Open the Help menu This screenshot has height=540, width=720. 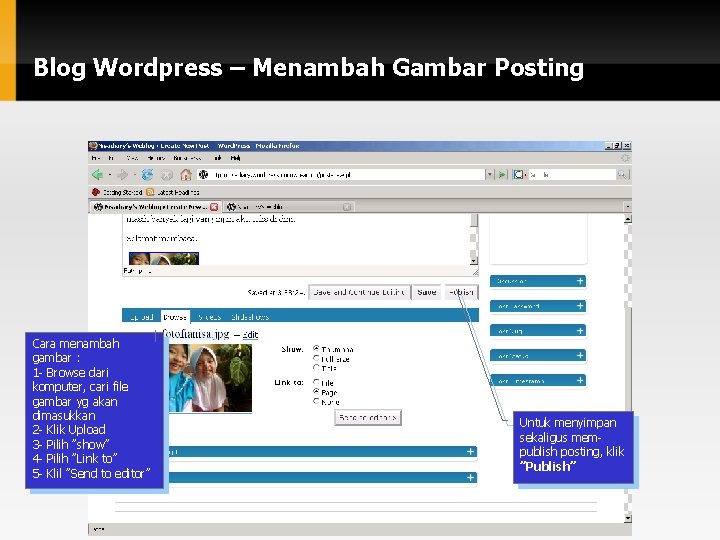point(236,158)
